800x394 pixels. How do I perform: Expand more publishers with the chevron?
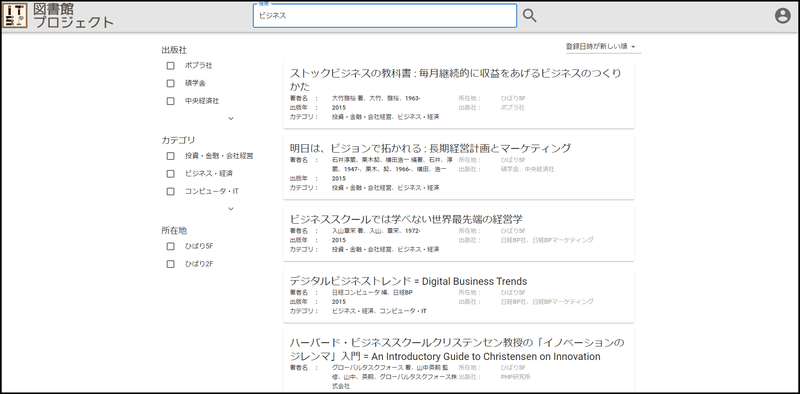click(x=231, y=118)
